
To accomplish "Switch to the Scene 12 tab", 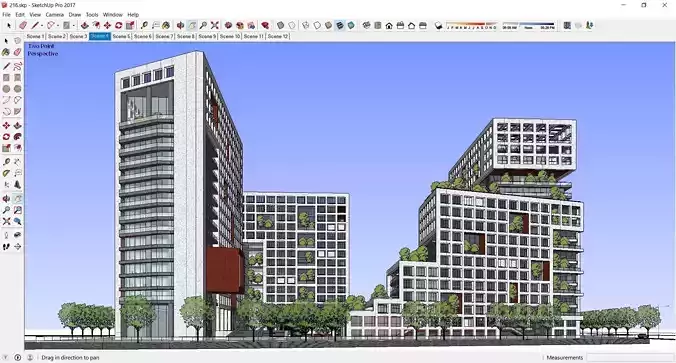I will 278,36.
